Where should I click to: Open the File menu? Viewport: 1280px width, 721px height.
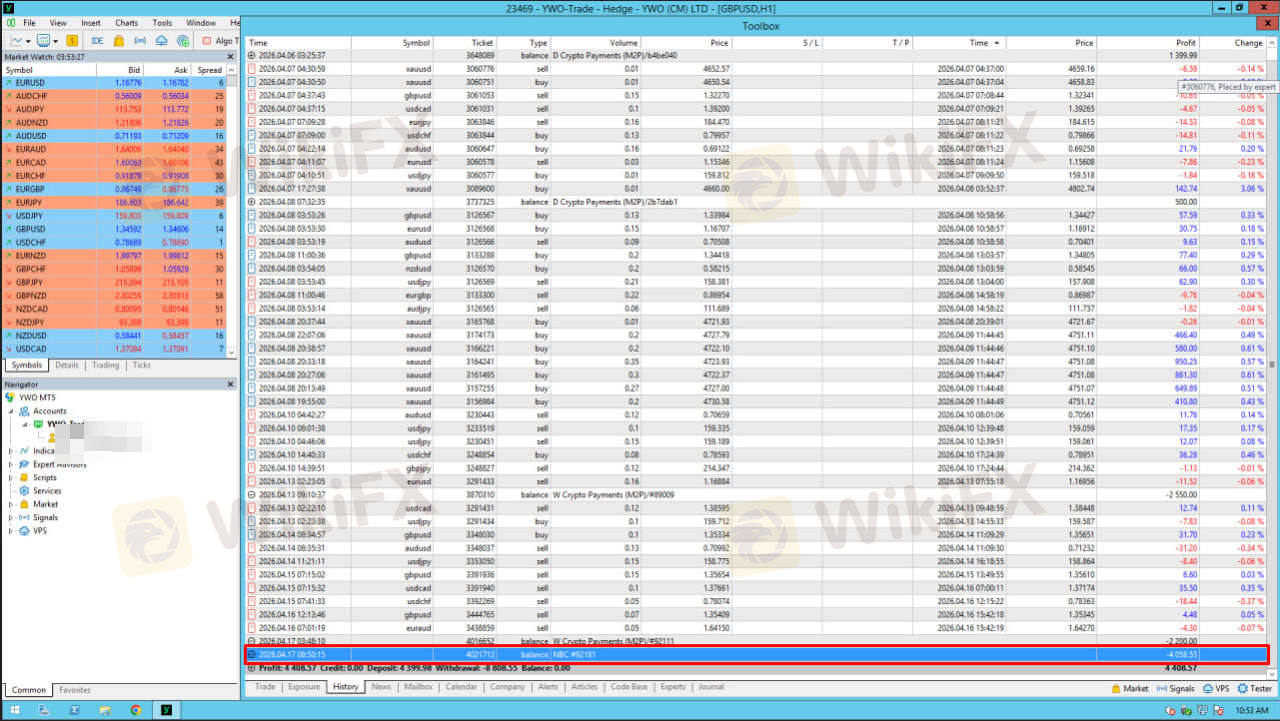point(28,22)
